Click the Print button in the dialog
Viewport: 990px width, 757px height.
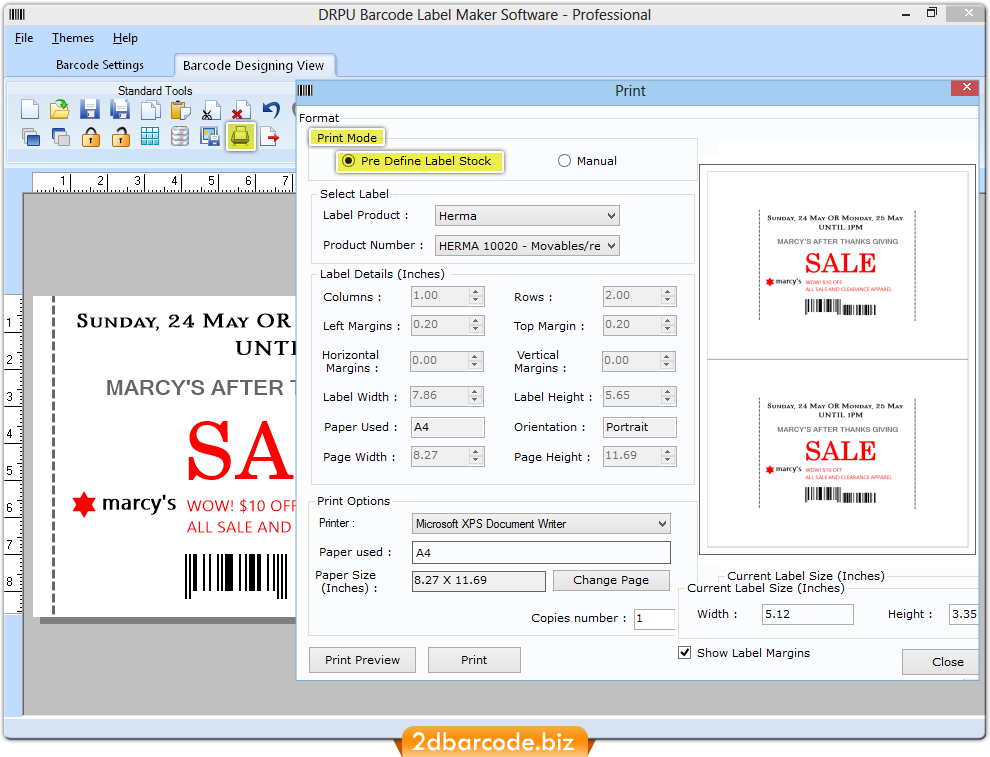click(474, 660)
